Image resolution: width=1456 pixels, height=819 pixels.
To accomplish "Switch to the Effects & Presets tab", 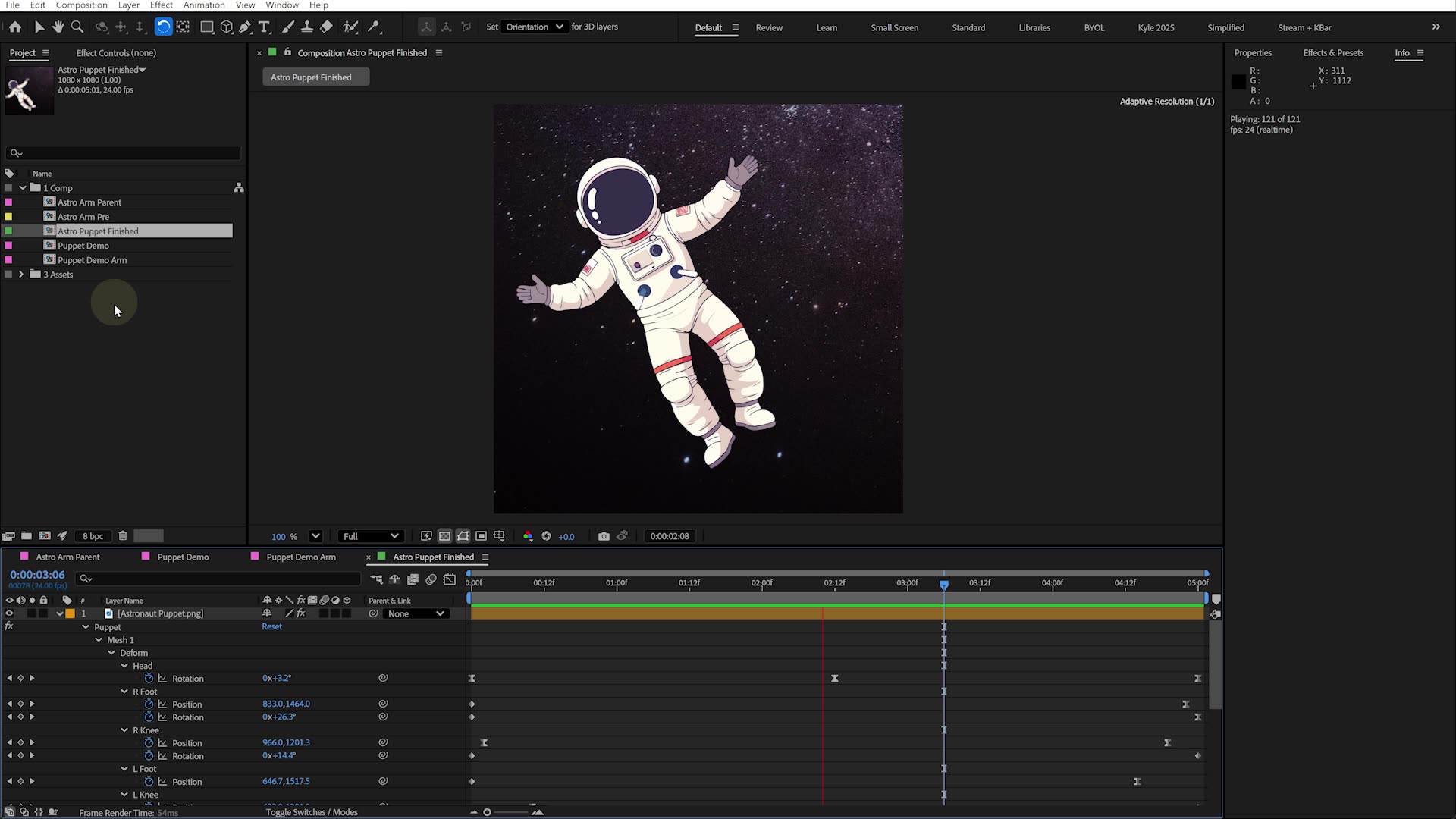I will pyautogui.click(x=1333, y=53).
